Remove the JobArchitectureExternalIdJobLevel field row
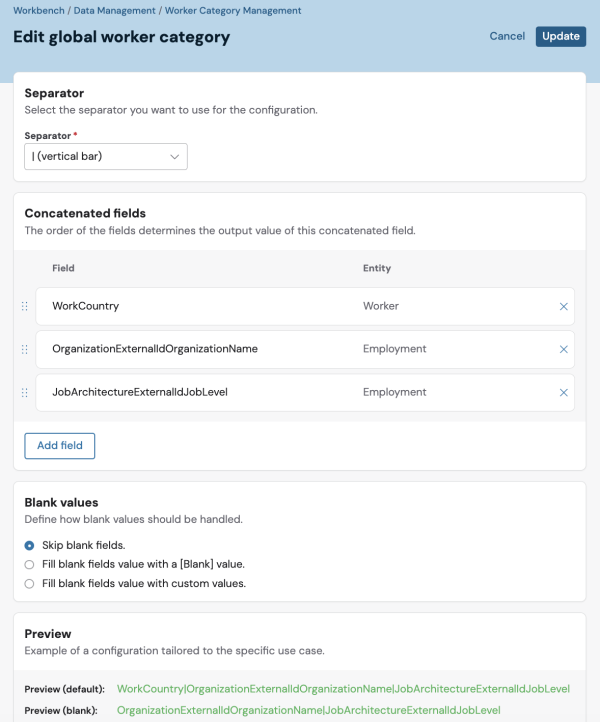 563,393
